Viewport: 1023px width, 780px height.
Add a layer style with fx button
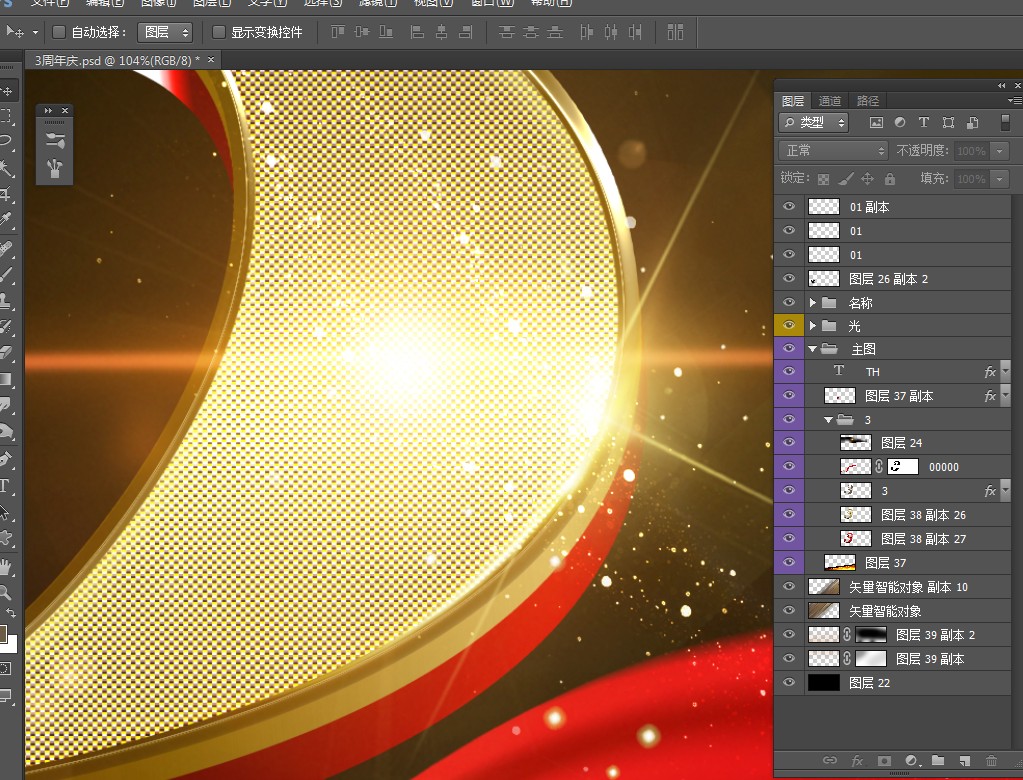(x=857, y=760)
